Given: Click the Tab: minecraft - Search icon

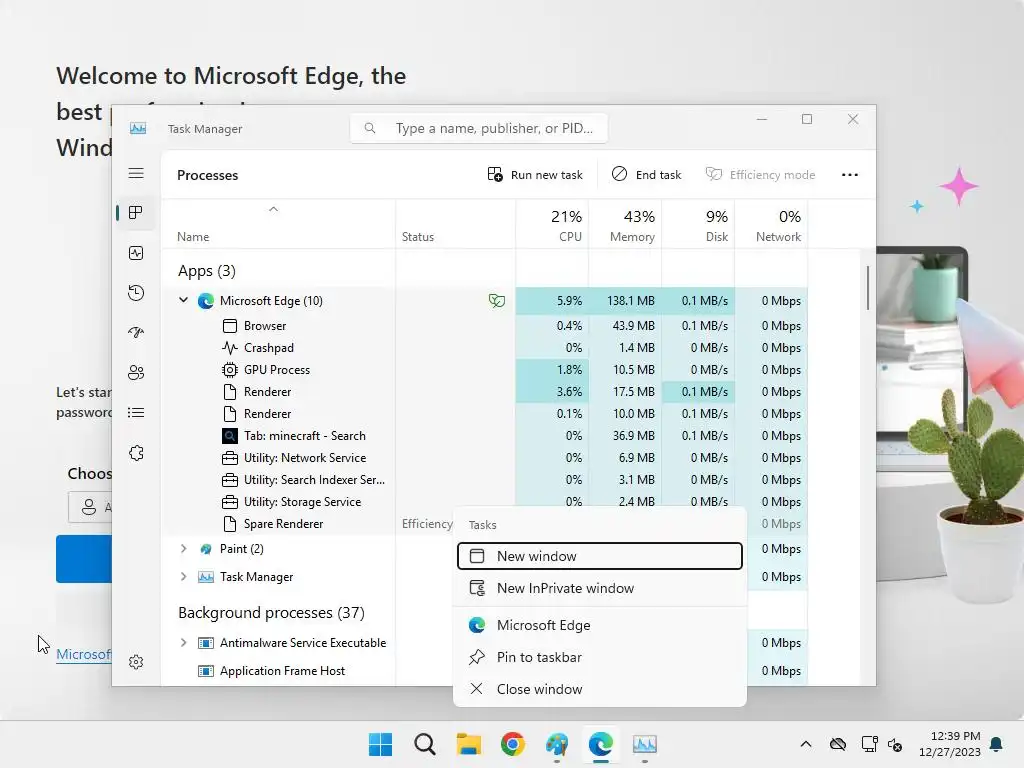Looking at the screenshot, I should [x=230, y=436].
